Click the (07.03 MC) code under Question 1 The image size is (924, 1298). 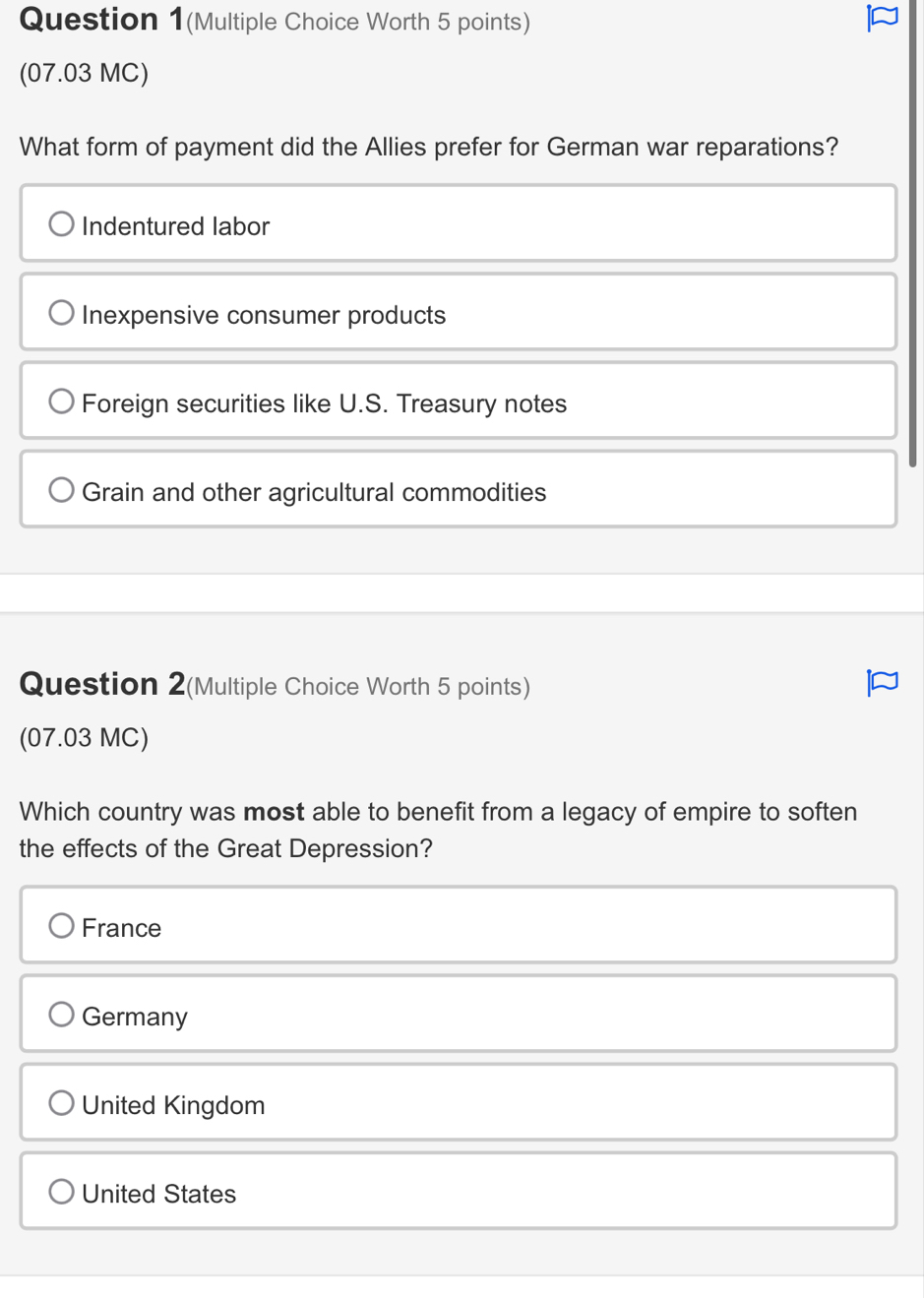pyautogui.click(x=84, y=73)
